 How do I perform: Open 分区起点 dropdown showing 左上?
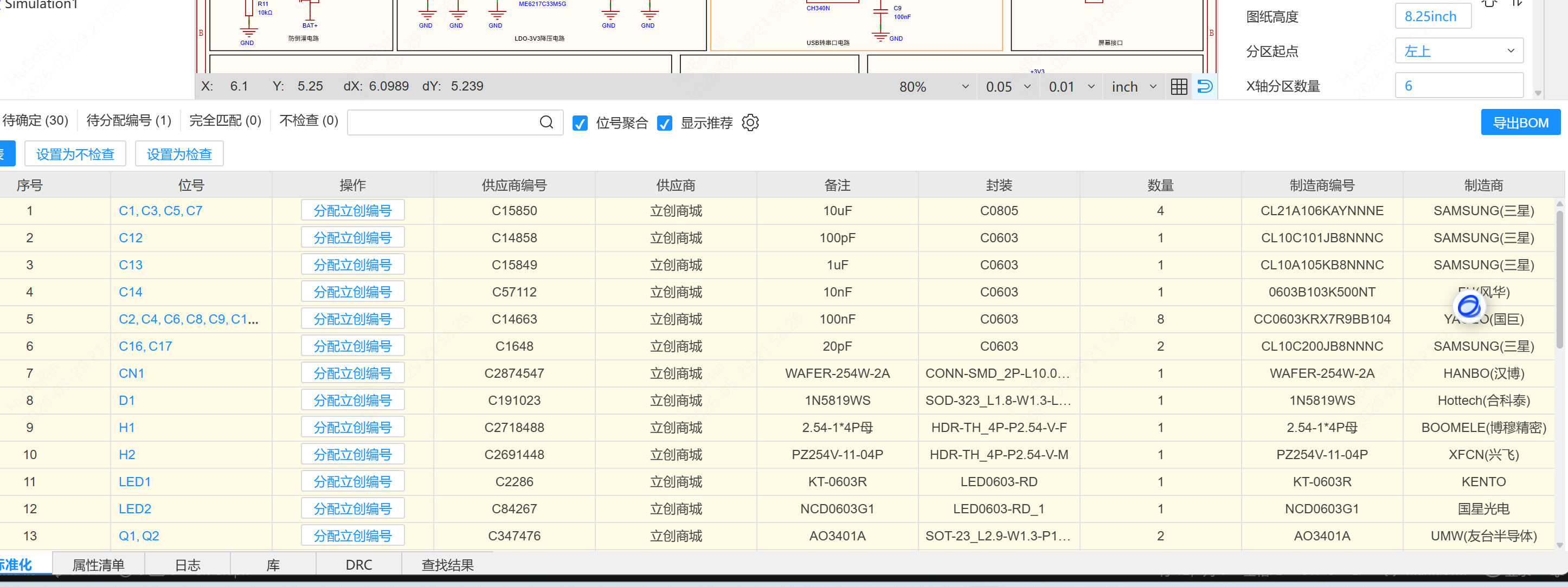tap(1458, 50)
